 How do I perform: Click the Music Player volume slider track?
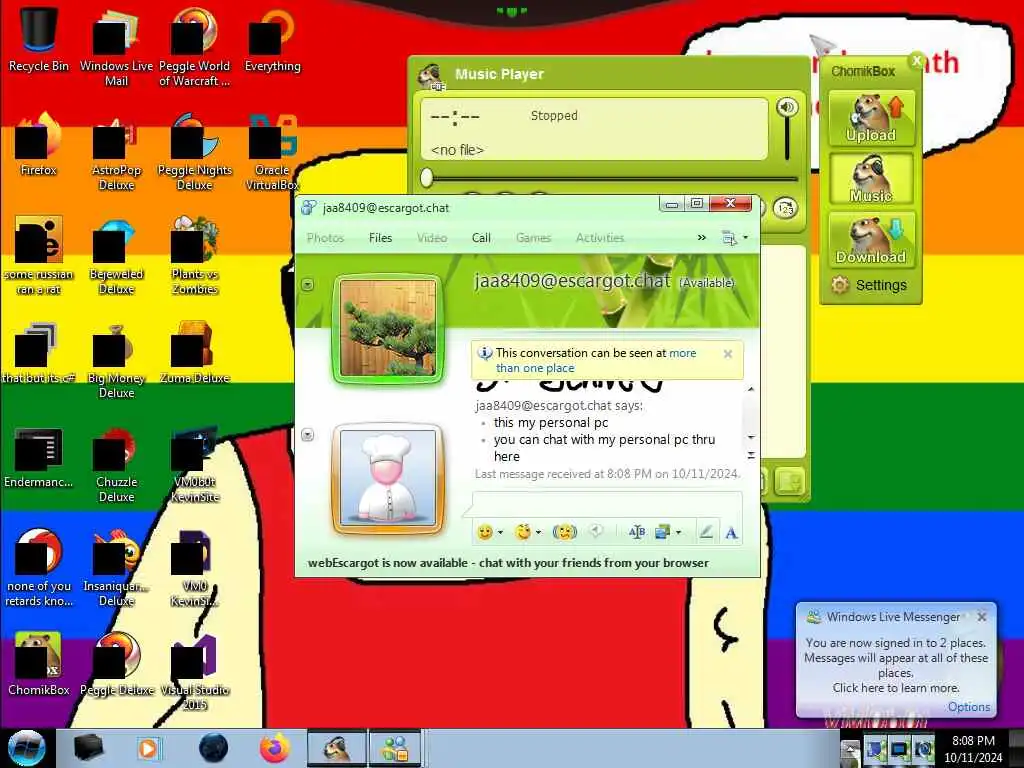pyautogui.click(x=787, y=139)
